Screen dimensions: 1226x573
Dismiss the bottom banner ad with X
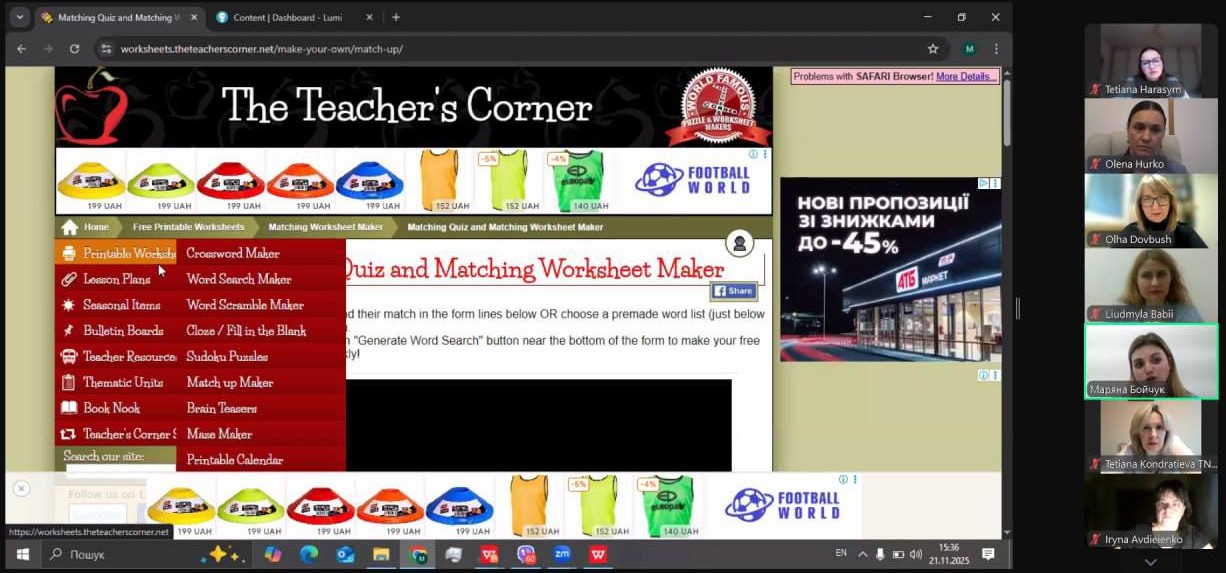[x=21, y=488]
